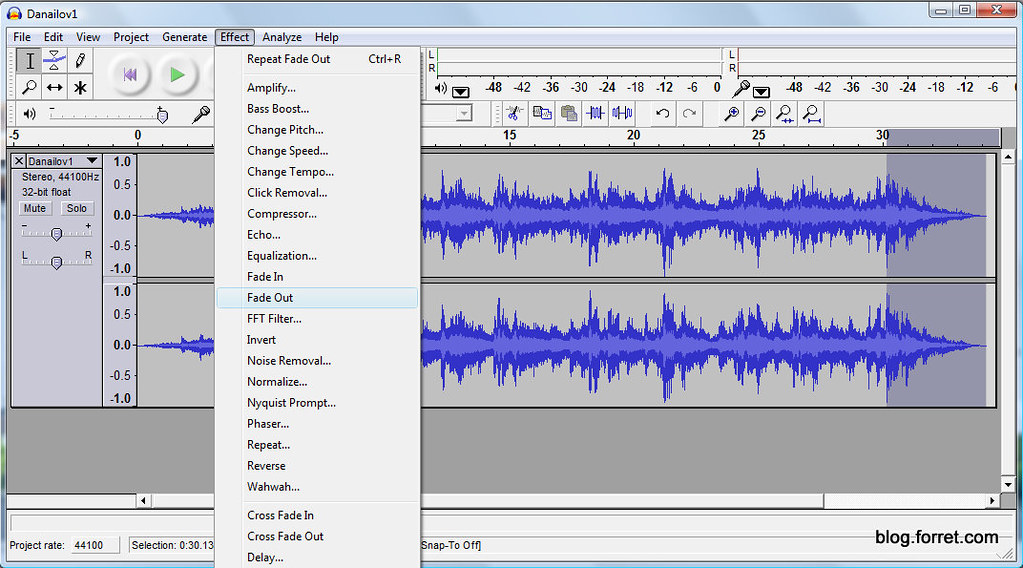Click the green Play button
Viewport: 1023px width, 568px height.
point(177,75)
